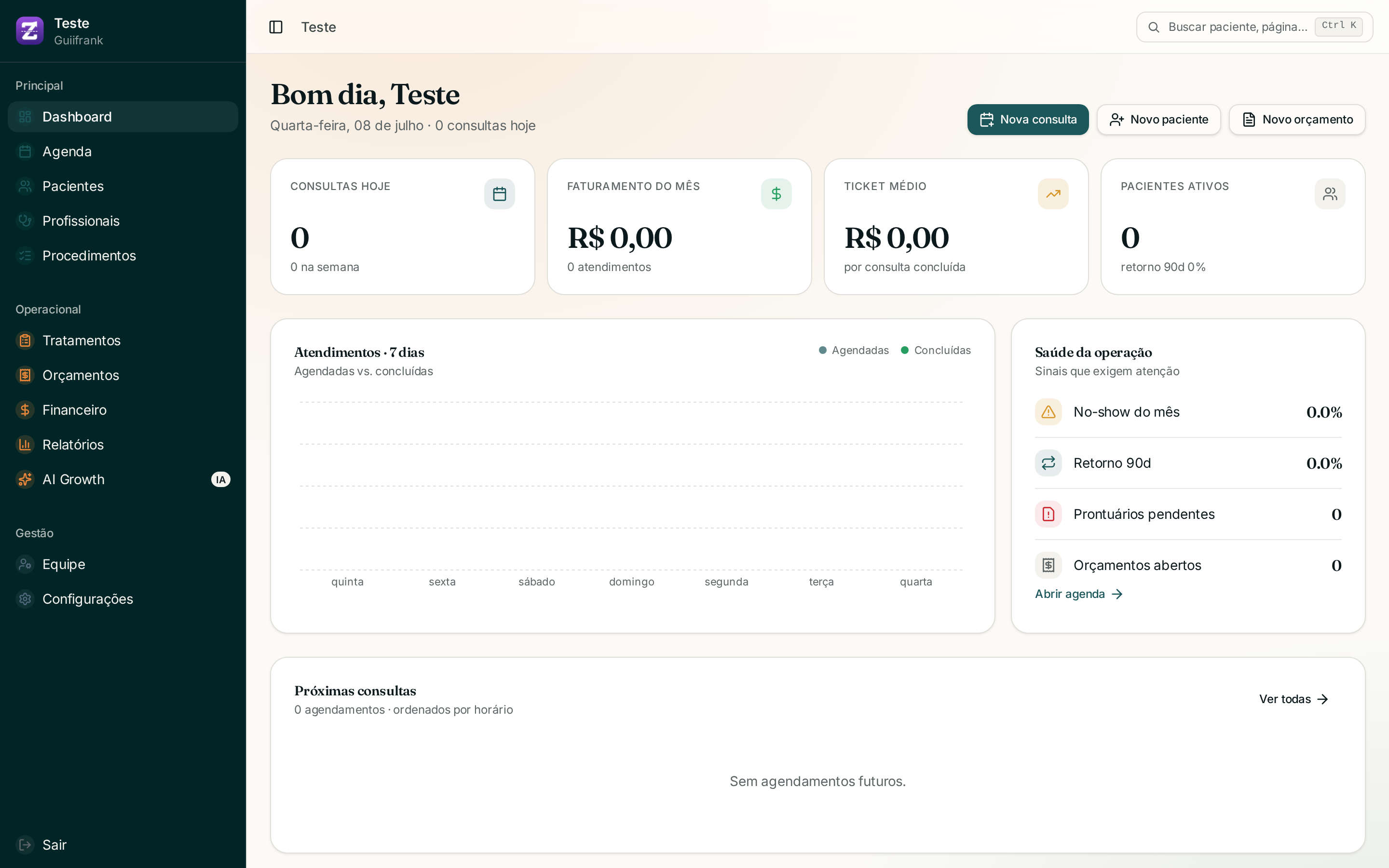The image size is (1389, 868).
Task: Click the Financeiro dollar icon
Action: coord(25,410)
